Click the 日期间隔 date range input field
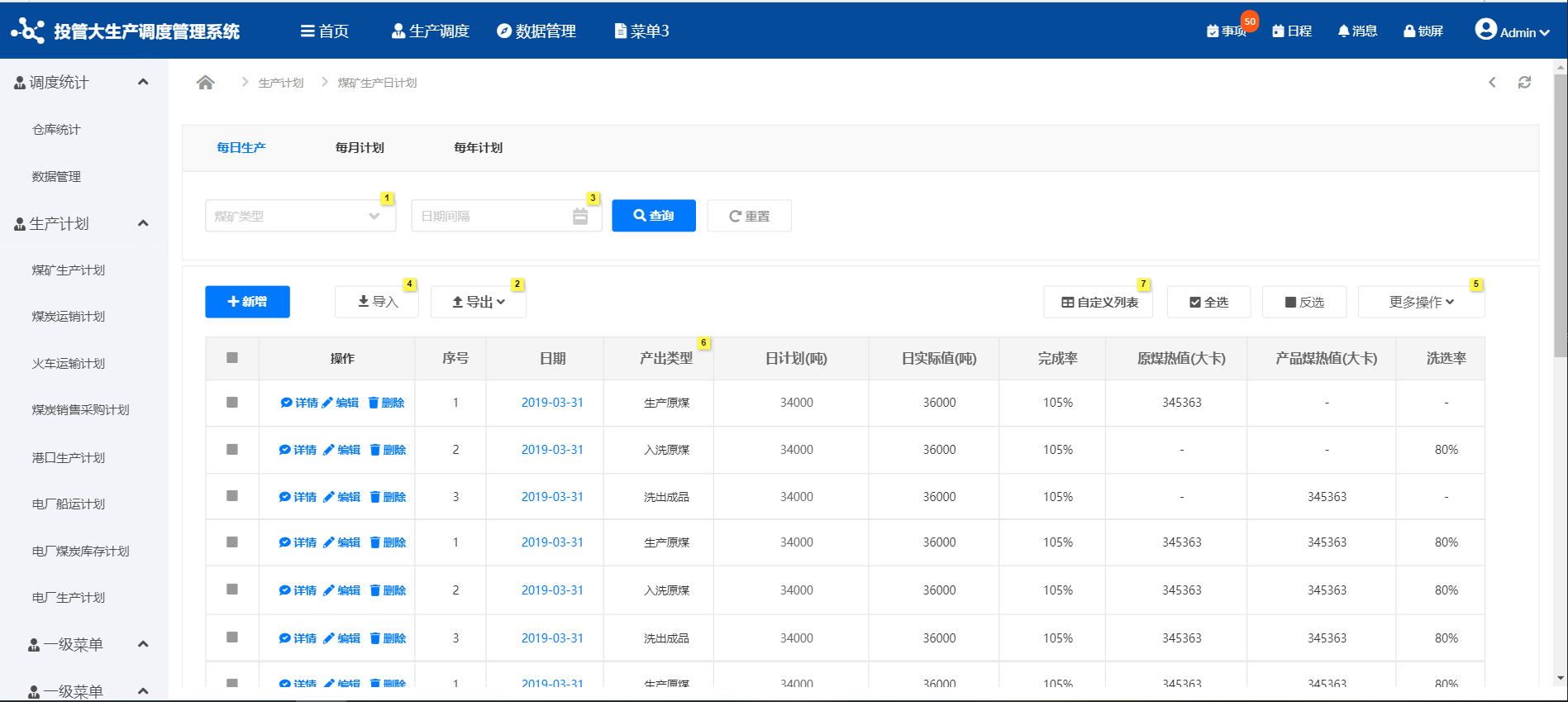This screenshot has height=702, width=1568. [x=507, y=216]
